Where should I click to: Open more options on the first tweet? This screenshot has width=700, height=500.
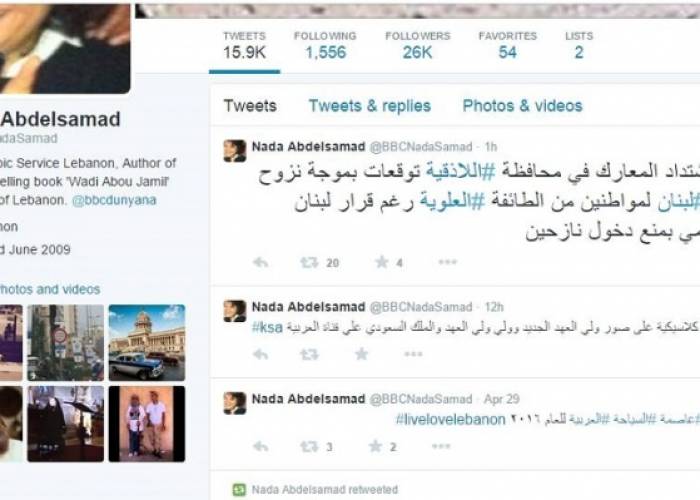(447, 262)
